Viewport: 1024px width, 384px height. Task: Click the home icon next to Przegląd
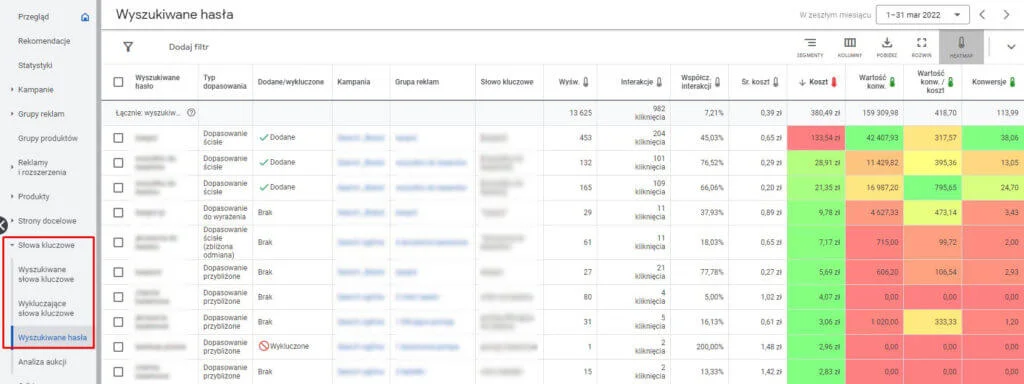coord(85,17)
